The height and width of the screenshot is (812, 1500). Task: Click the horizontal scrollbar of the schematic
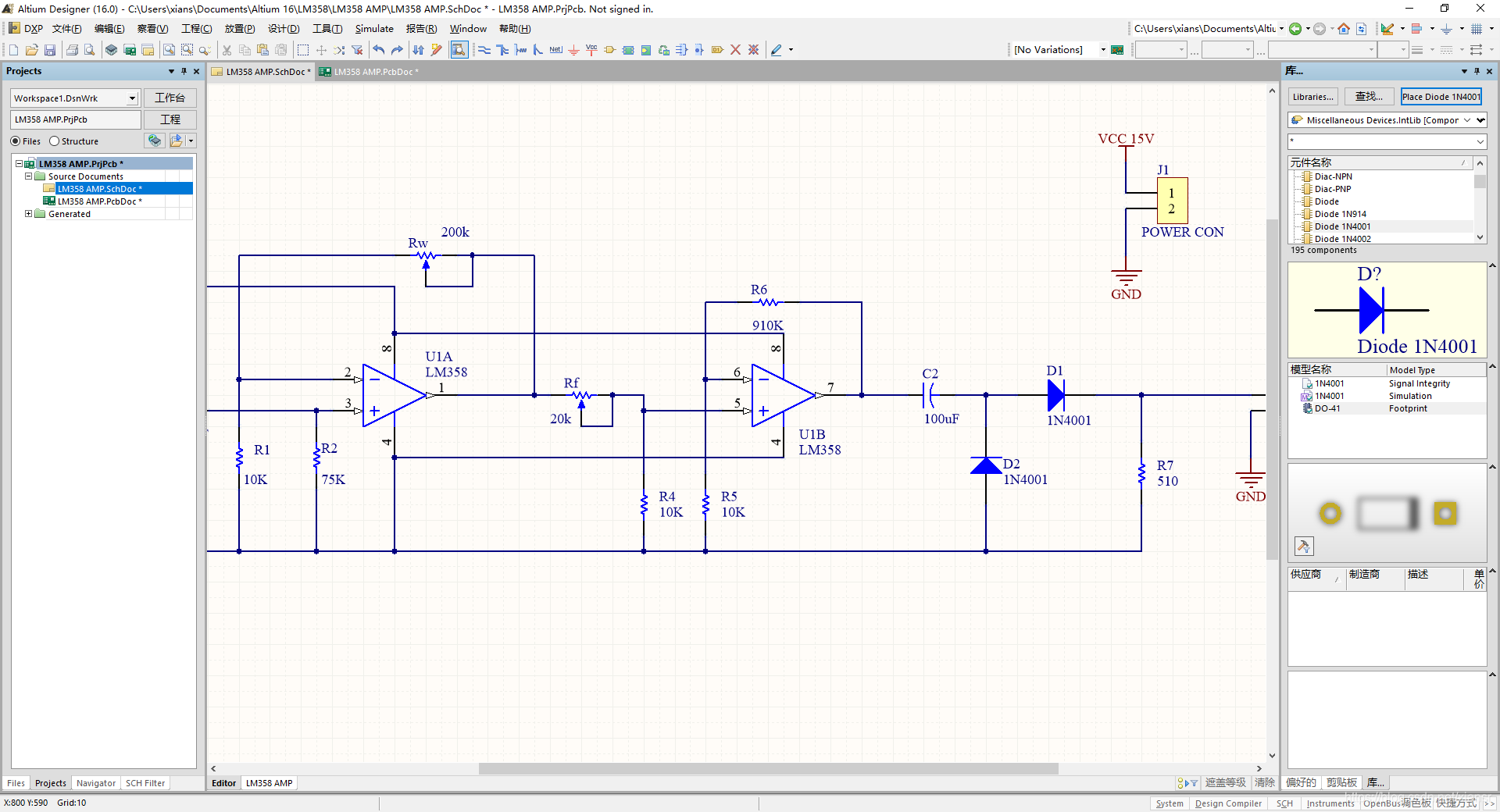768,768
